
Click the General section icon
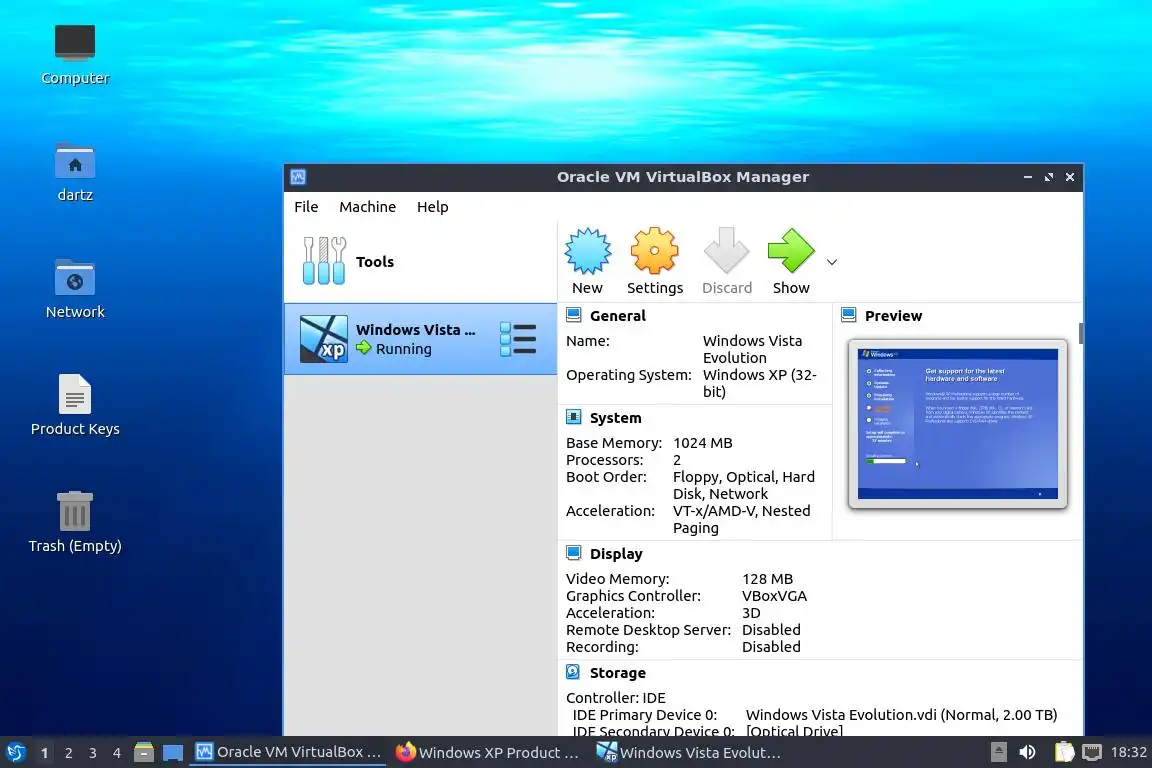point(574,315)
